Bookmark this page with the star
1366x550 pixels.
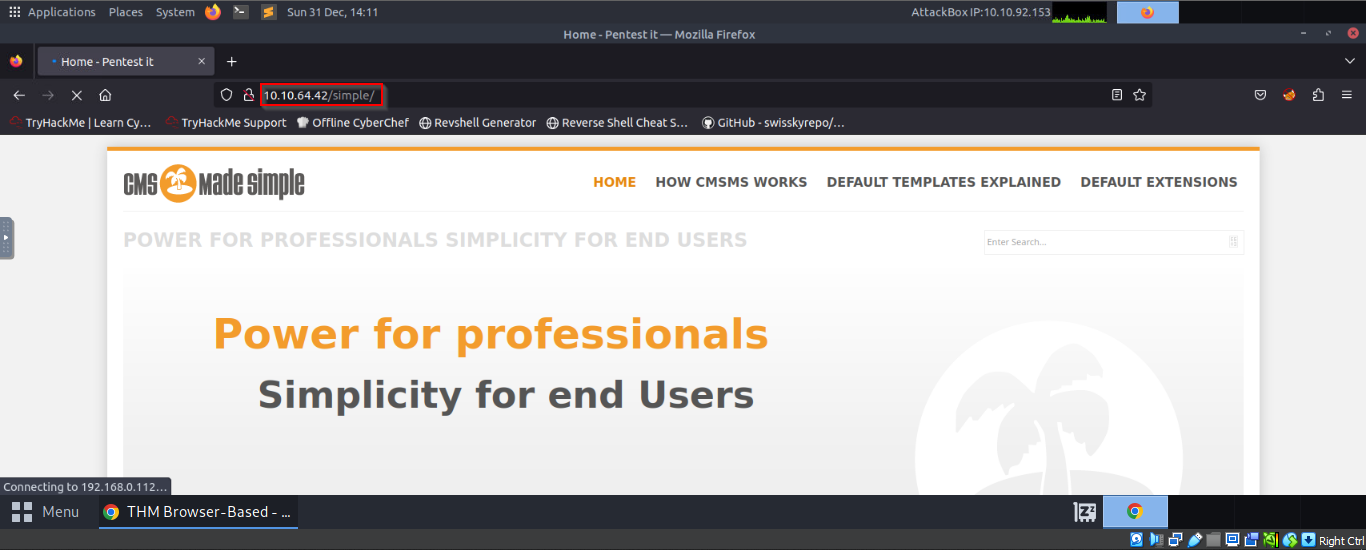[1139, 95]
